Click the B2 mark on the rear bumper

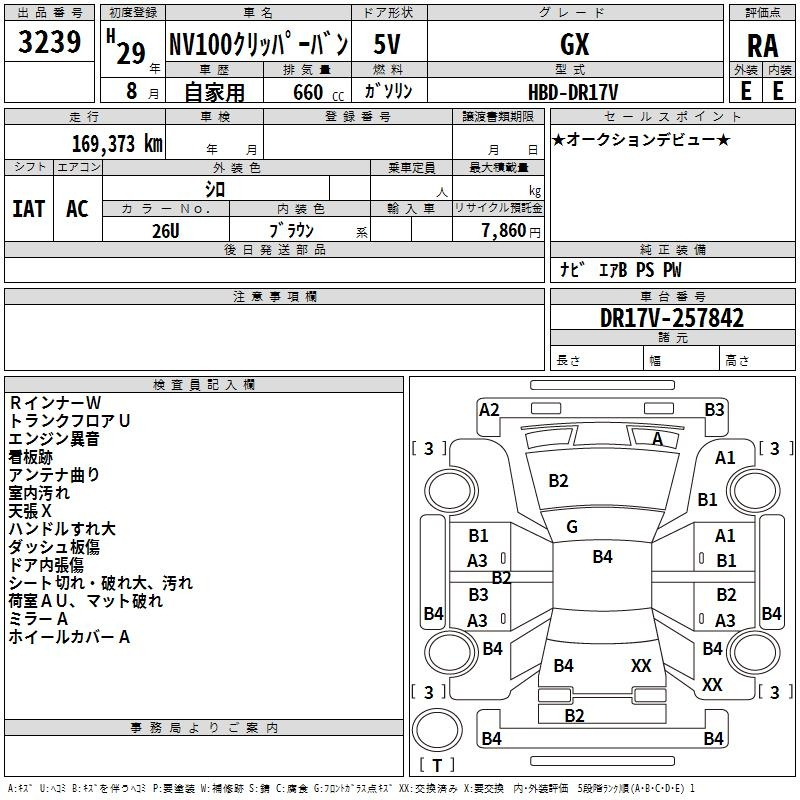point(574,715)
